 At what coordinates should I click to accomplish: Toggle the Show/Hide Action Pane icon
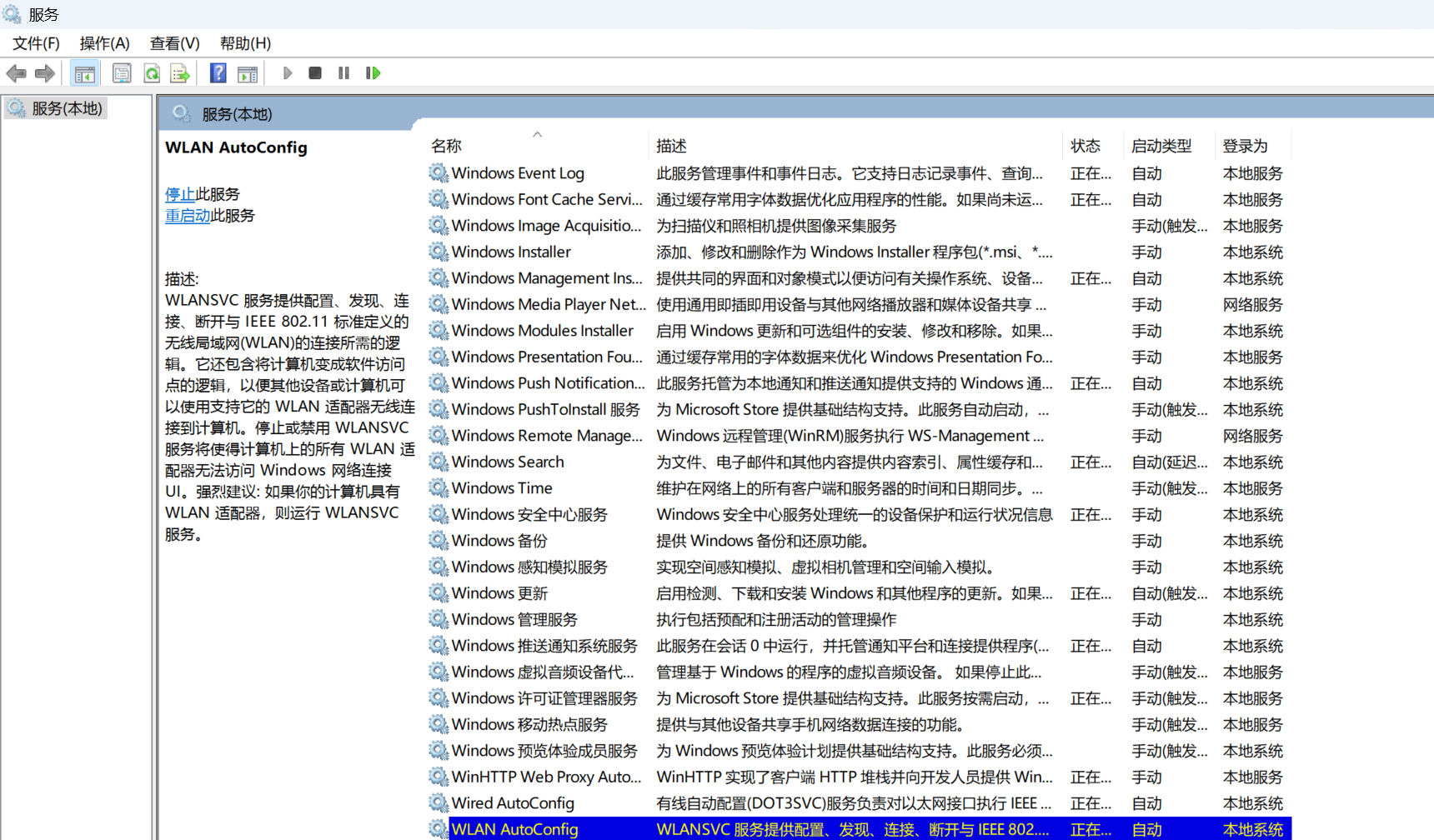(248, 73)
